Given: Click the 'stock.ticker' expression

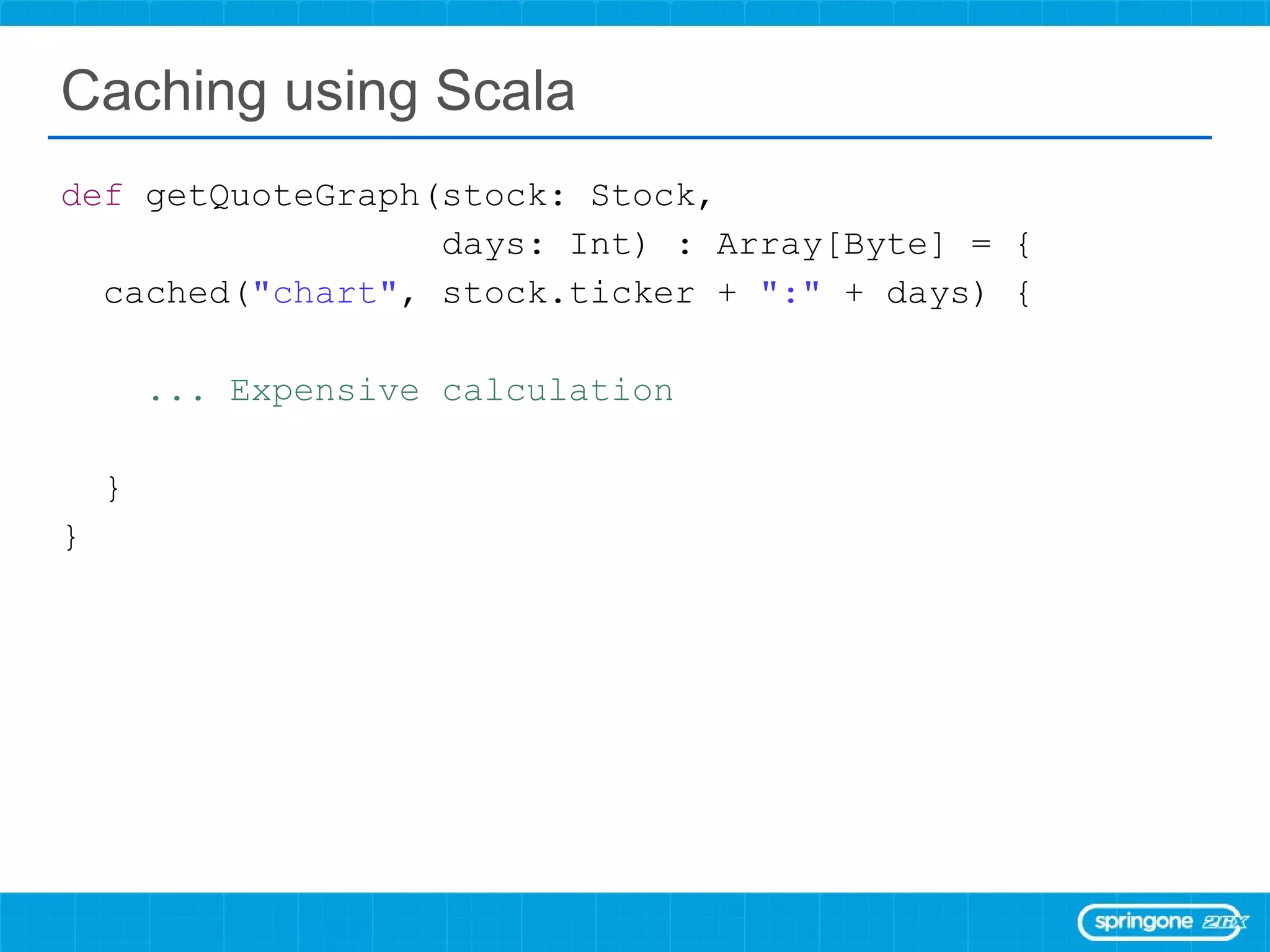Looking at the screenshot, I should 569,293.
